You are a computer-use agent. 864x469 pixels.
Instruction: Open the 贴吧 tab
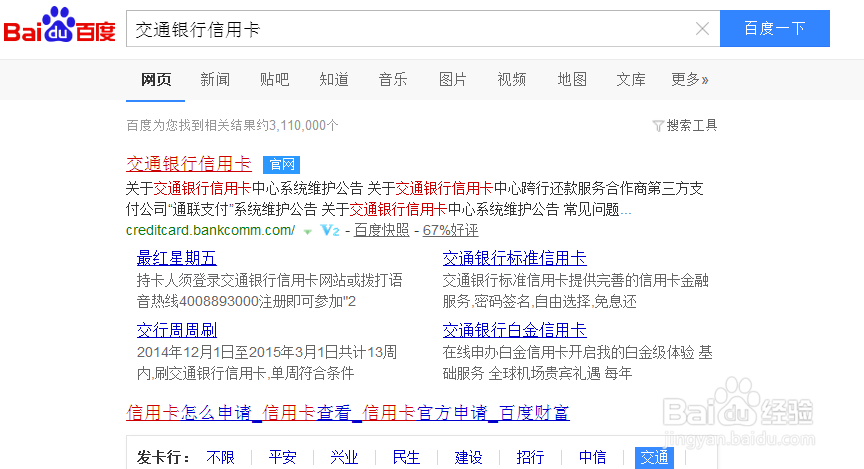pos(274,80)
